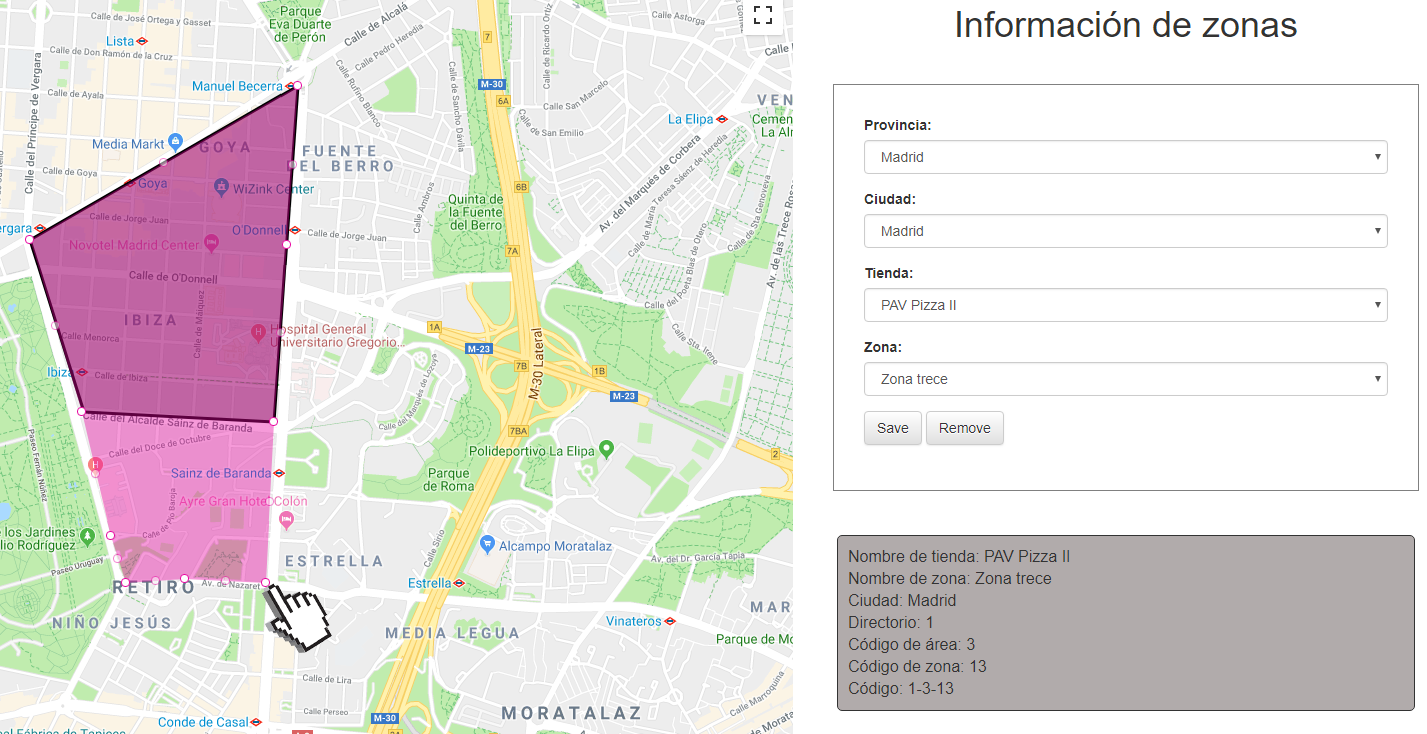Click the Estrella metro station icon

point(459,583)
